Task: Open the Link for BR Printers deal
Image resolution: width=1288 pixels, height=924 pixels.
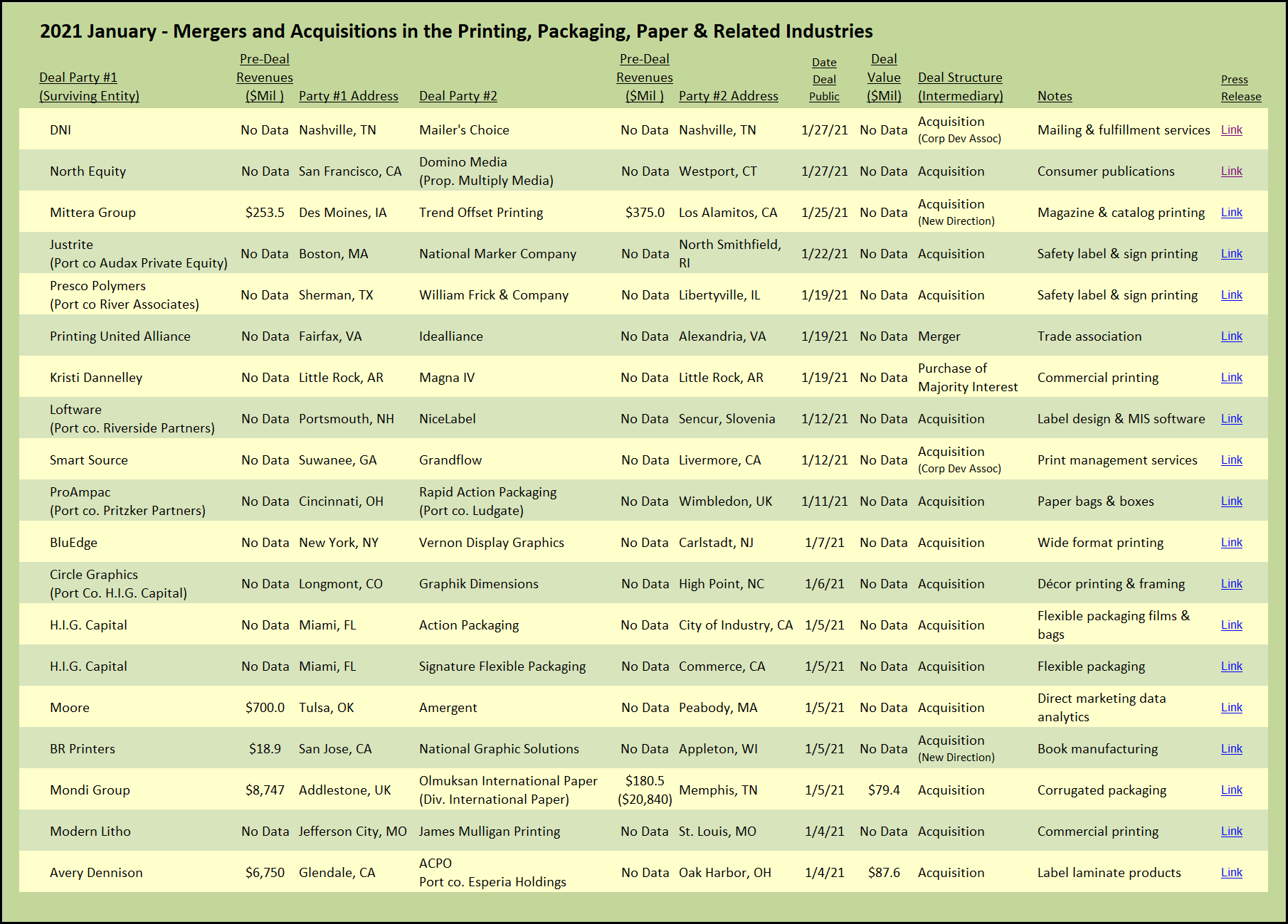Action: (x=1231, y=749)
